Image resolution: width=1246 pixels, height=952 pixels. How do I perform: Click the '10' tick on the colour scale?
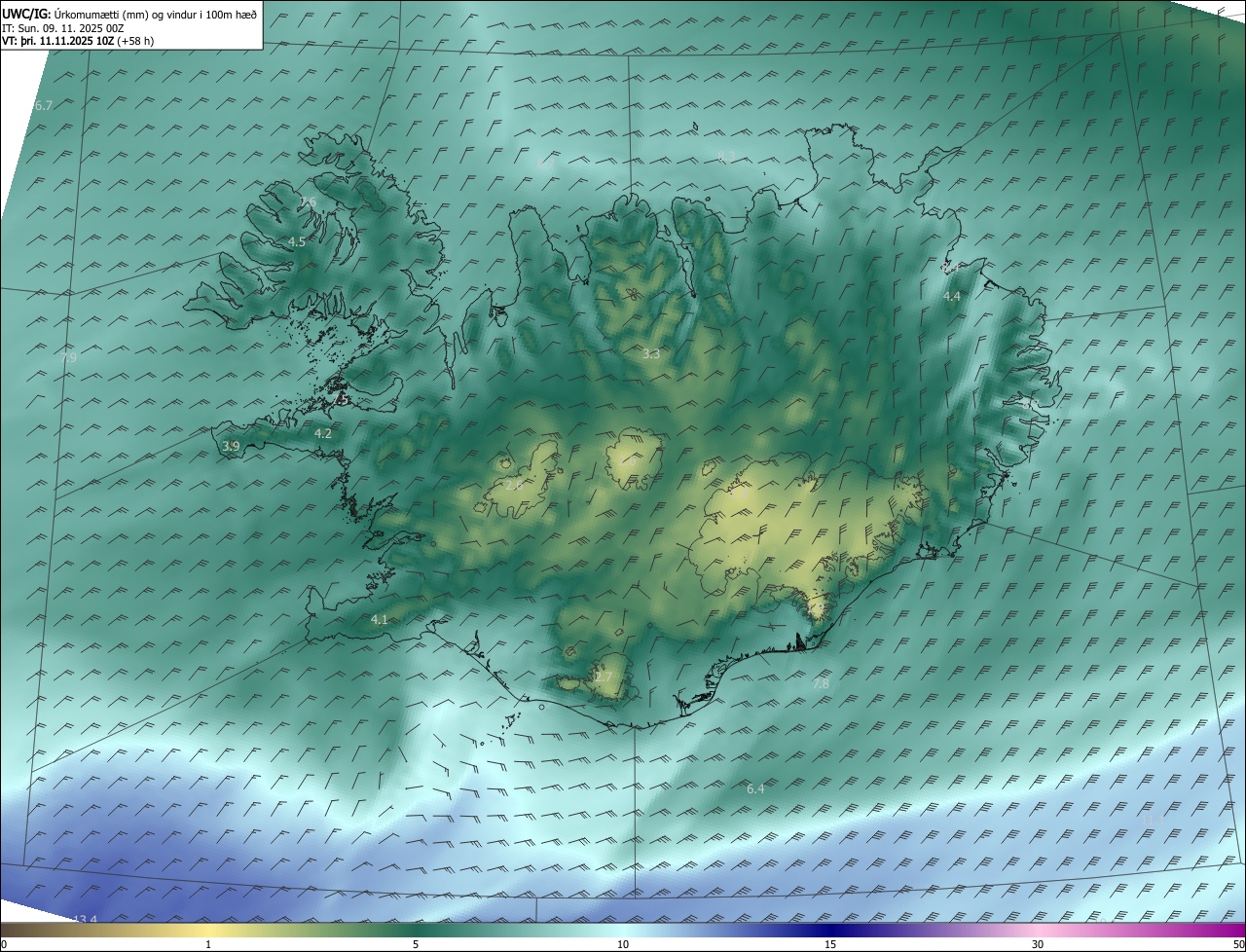click(623, 944)
